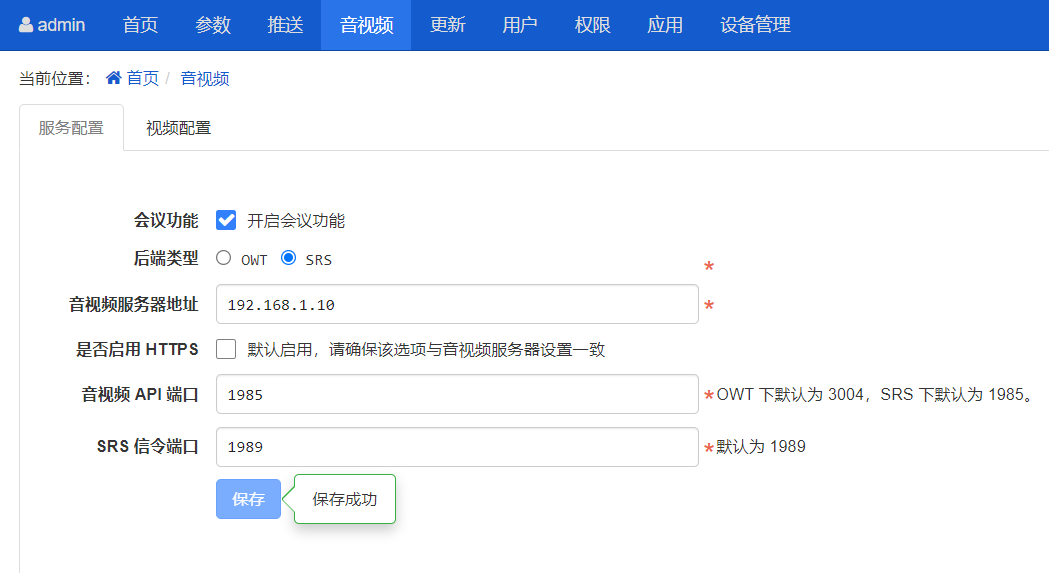
Task: Focus the SRS 信令端口 input field
Action: pyautogui.click(x=456, y=447)
